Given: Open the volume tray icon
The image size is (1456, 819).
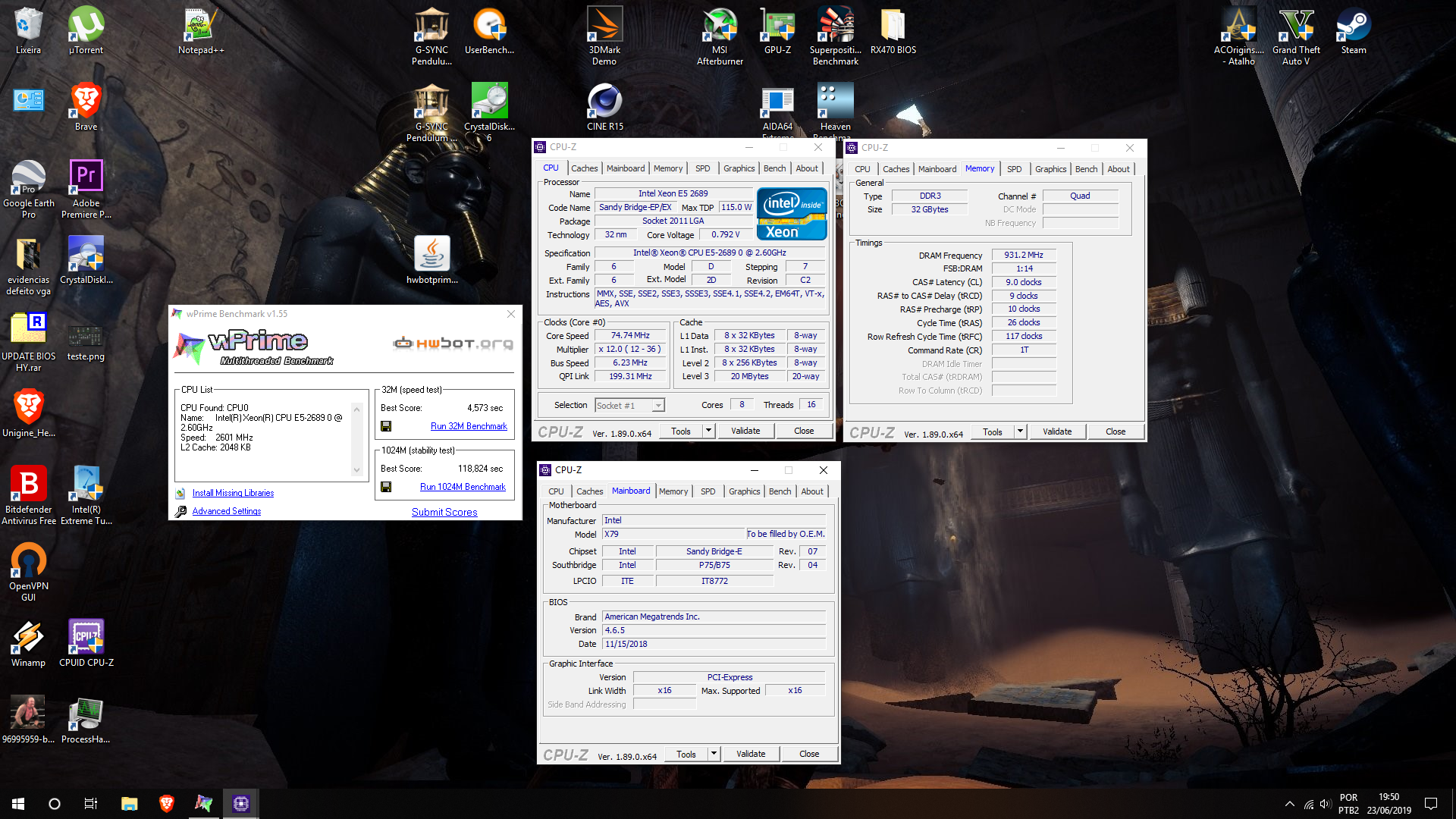Looking at the screenshot, I should (1325, 804).
